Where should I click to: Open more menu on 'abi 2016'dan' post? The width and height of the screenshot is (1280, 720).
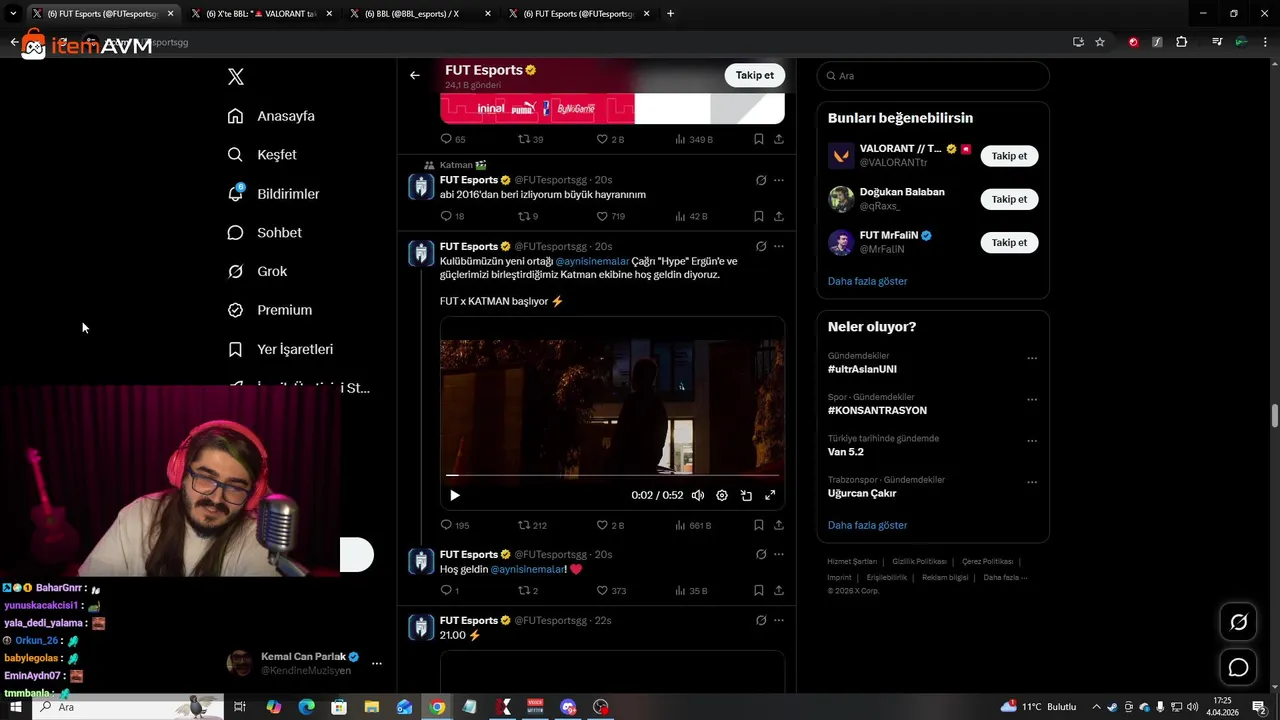click(779, 180)
